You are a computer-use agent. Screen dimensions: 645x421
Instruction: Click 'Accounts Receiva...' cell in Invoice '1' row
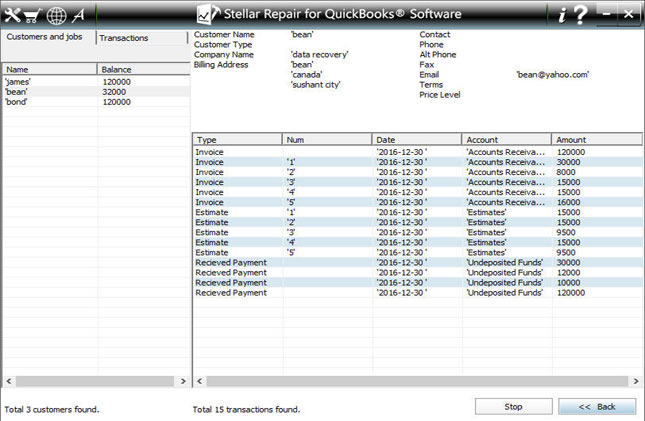coord(506,162)
